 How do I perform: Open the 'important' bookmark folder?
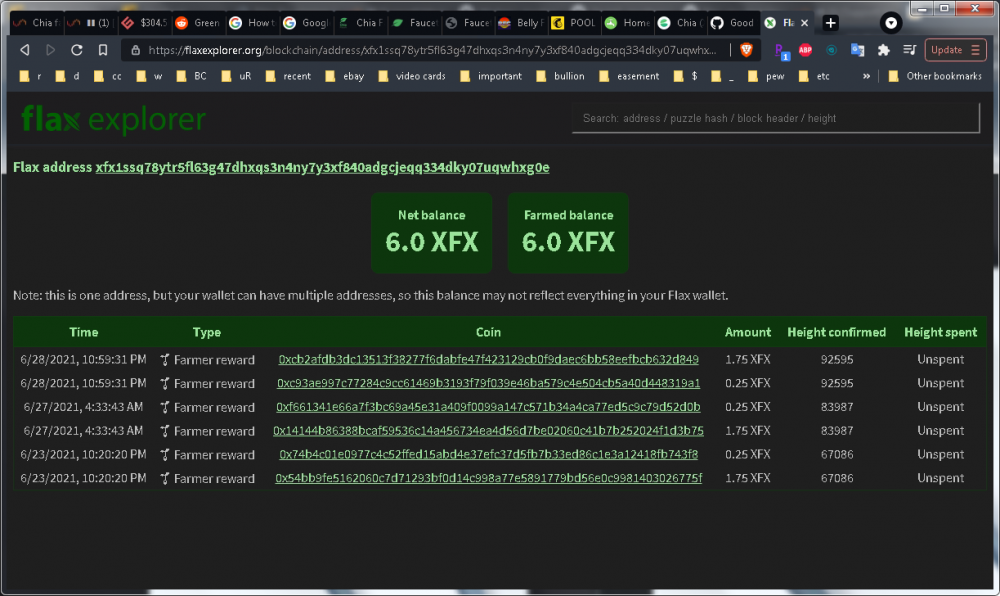pyautogui.click(x=491, y=76)
